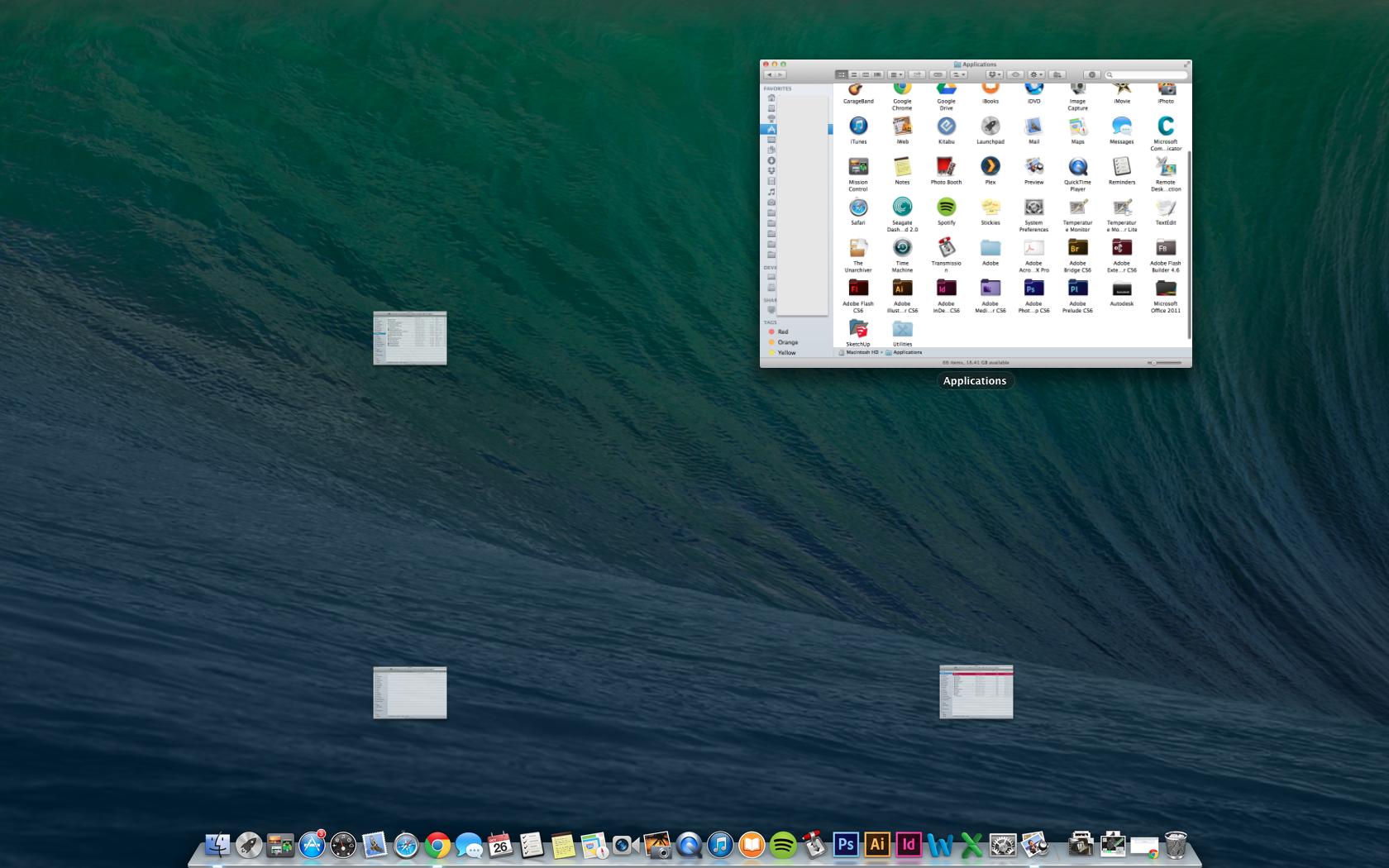The height and width of the screenshot is (868, 1389).
Task: Click the Share toolbar button
Action: pyautogui.click(x=917, y=74)
